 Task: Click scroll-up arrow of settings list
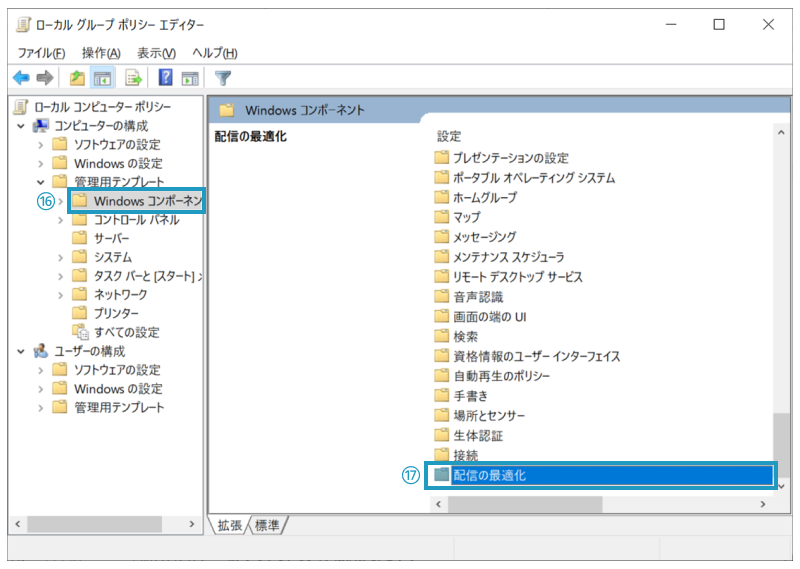[x=781, y=133]
